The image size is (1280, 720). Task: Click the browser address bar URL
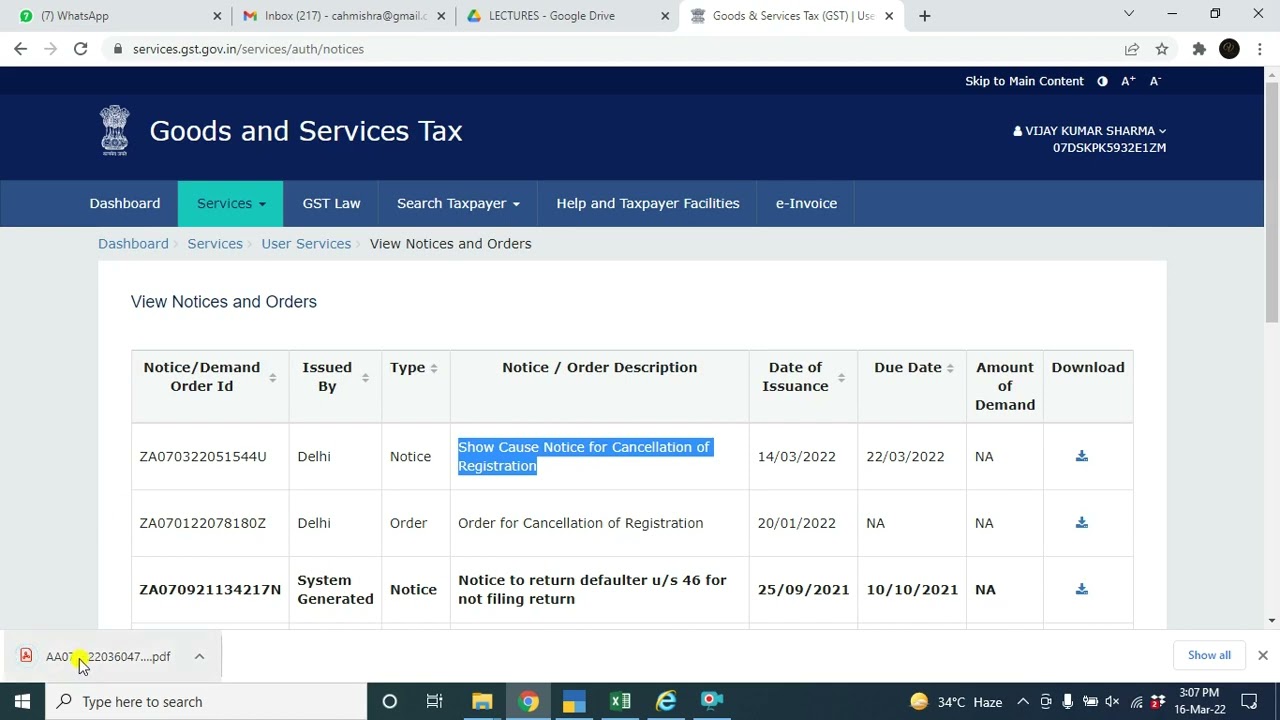click(248, 49)
